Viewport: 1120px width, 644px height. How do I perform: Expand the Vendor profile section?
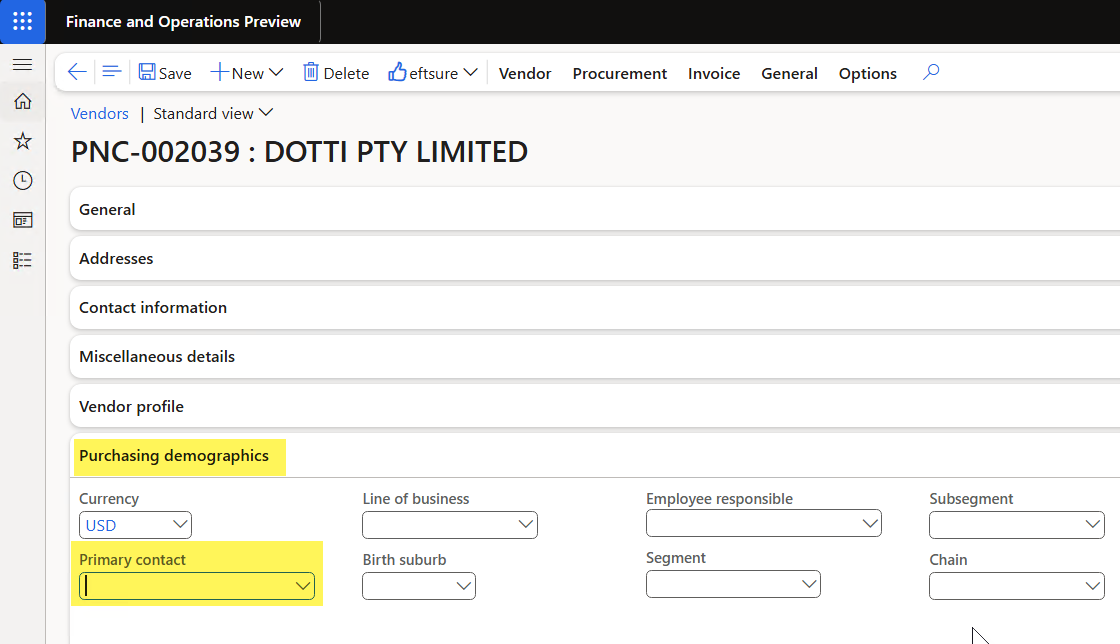[595, 406]
